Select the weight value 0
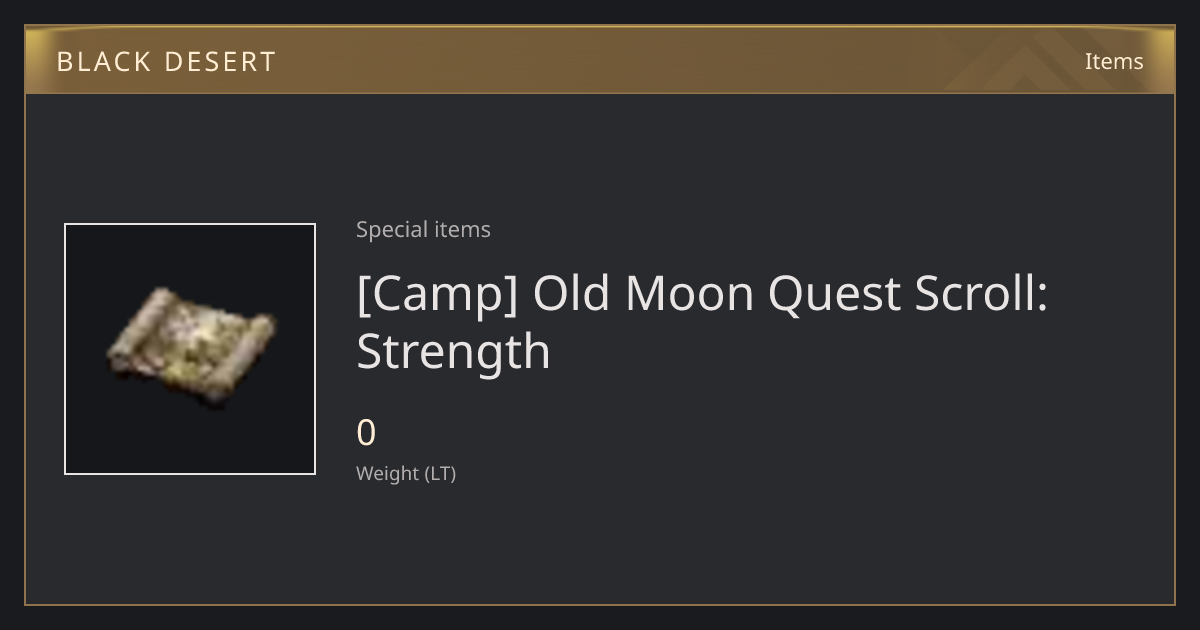The image size is (1200, 630). [x=366, y=433]
